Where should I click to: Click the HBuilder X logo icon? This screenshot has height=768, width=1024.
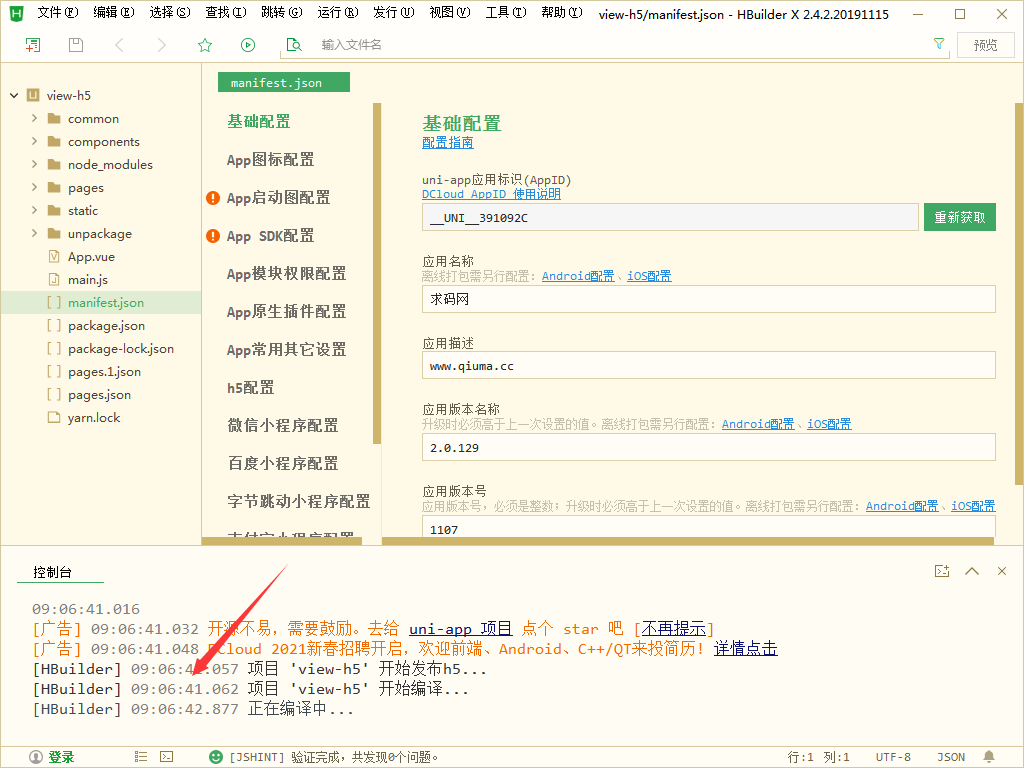(16, 13)
